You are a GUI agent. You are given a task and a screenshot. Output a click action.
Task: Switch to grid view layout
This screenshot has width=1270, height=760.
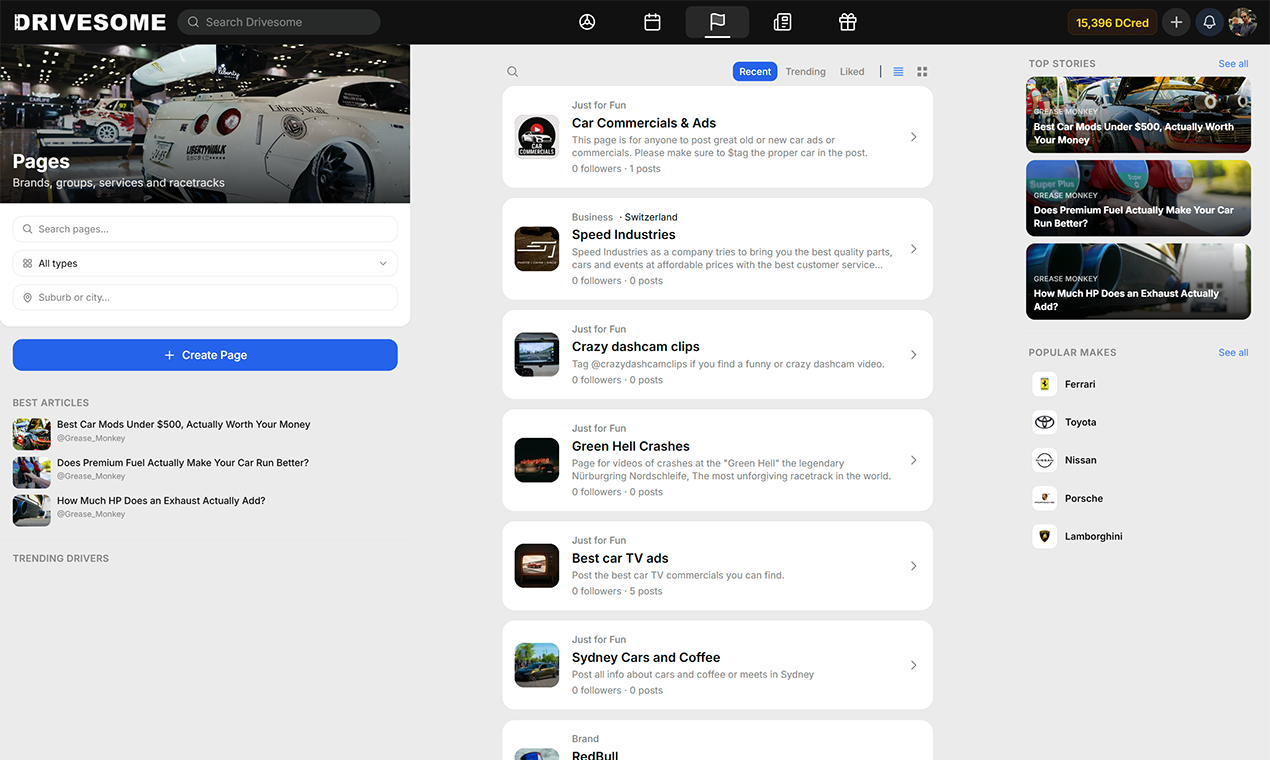pyautogui.click(x=922, y=72)
